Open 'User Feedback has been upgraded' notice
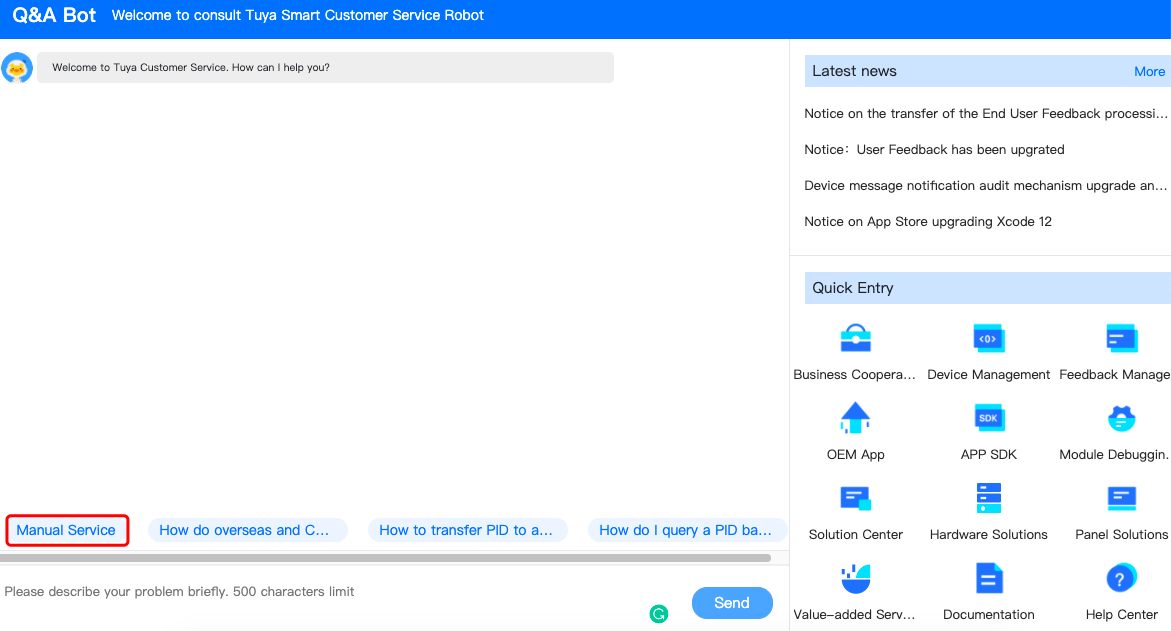The height and width of the screenshot is (631, 1171). (934, 149)
